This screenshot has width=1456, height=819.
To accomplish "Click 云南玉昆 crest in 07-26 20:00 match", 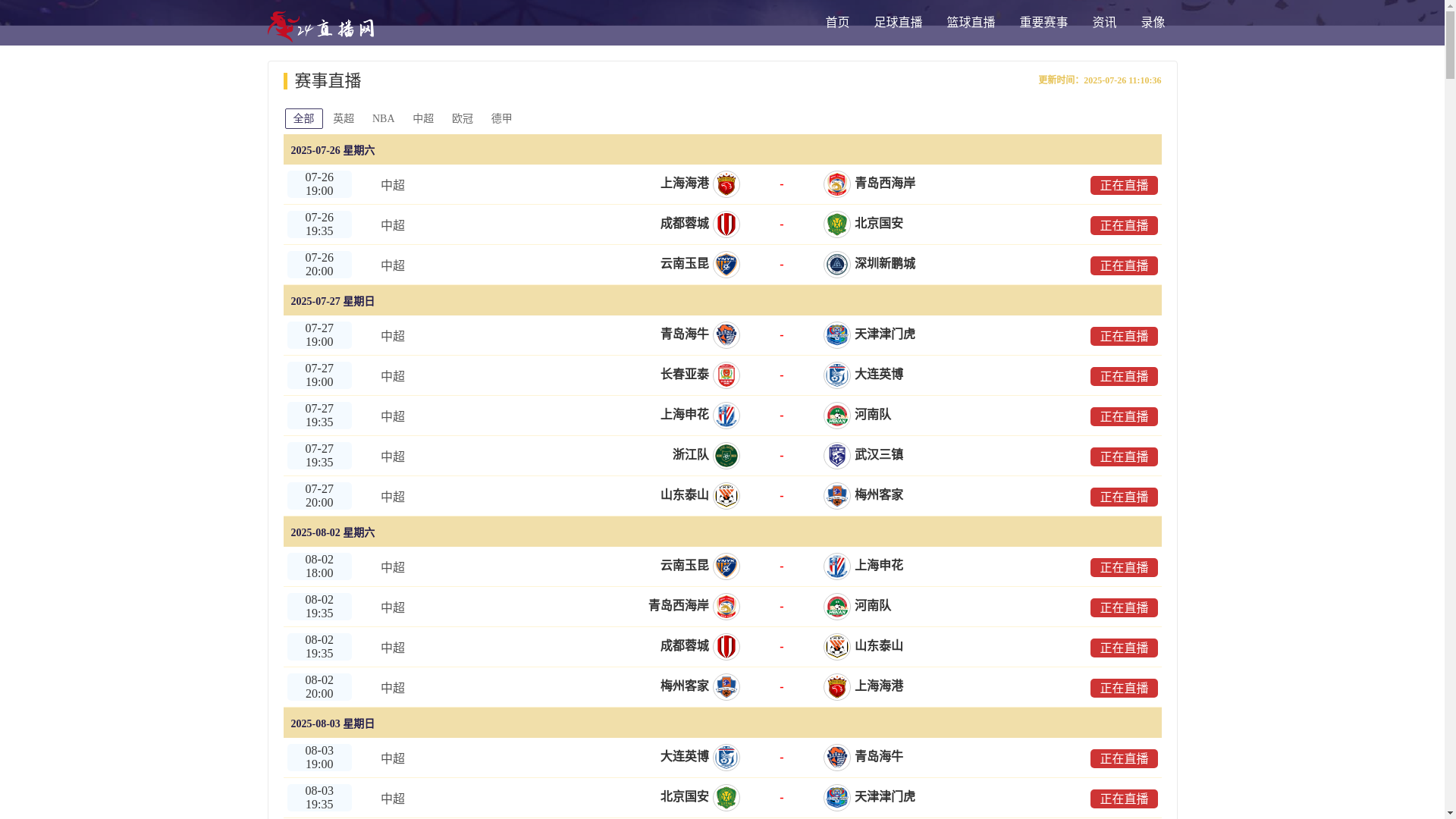I will coord(726,265).
